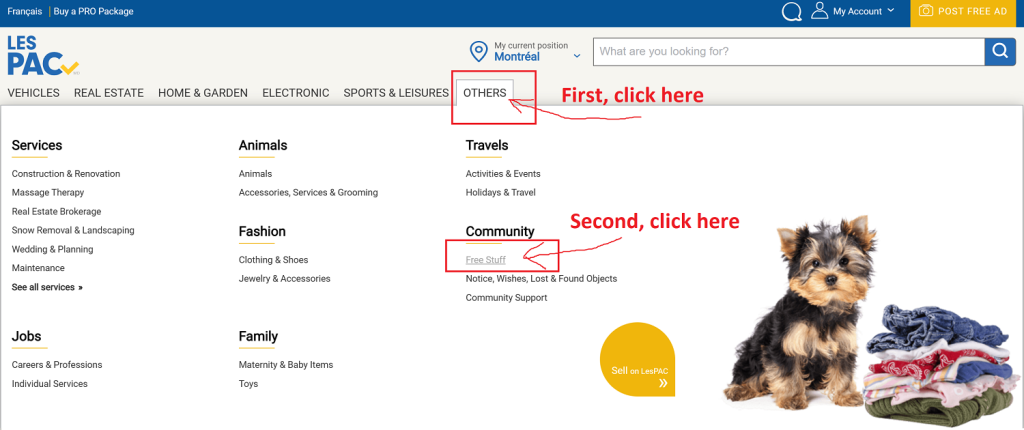Open Careers & Professions jobs
The image size is (1024, 430).
[x=57, y=365]
